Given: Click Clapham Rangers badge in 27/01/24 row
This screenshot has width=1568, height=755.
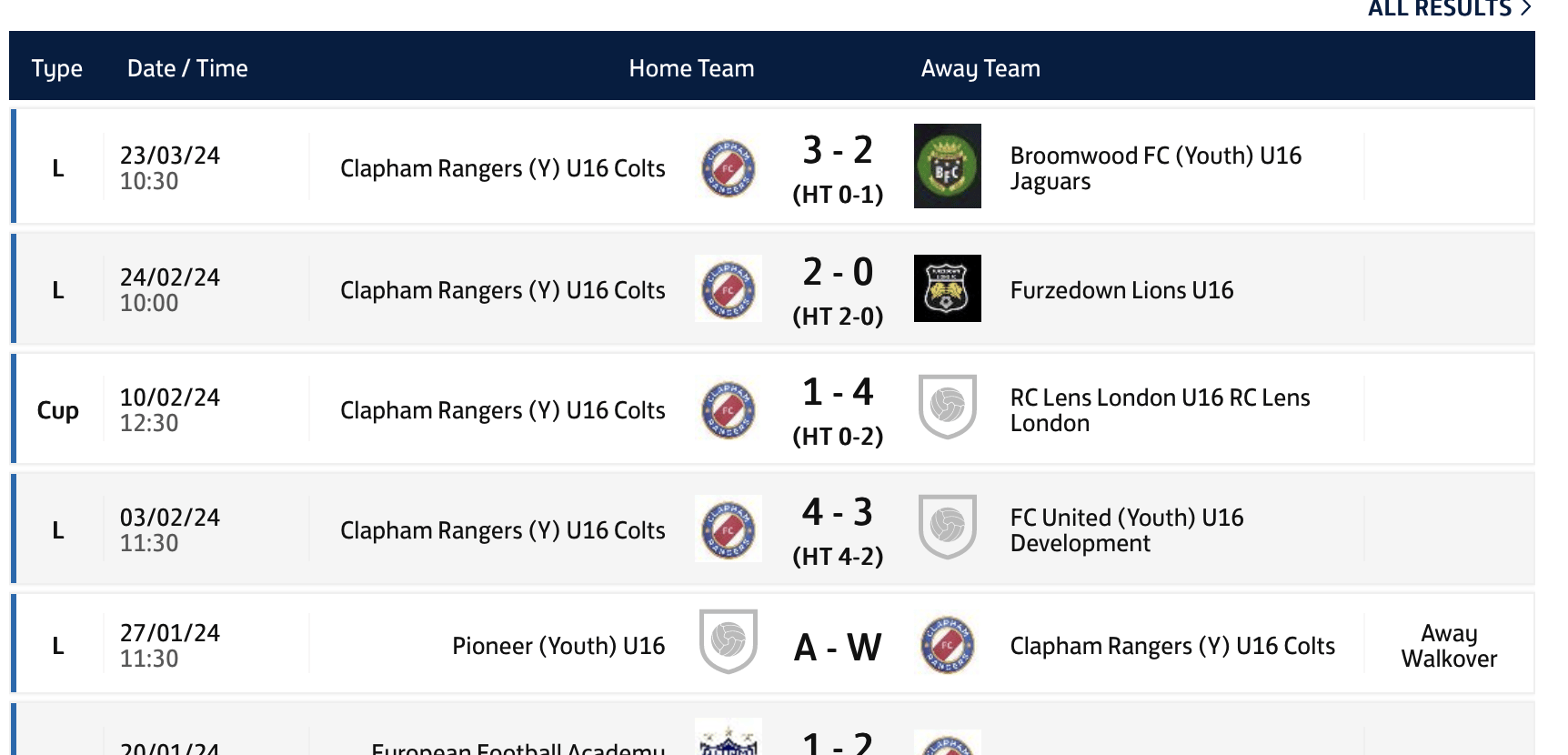Looking at the screenshot, I should click(x=947, y=645).
